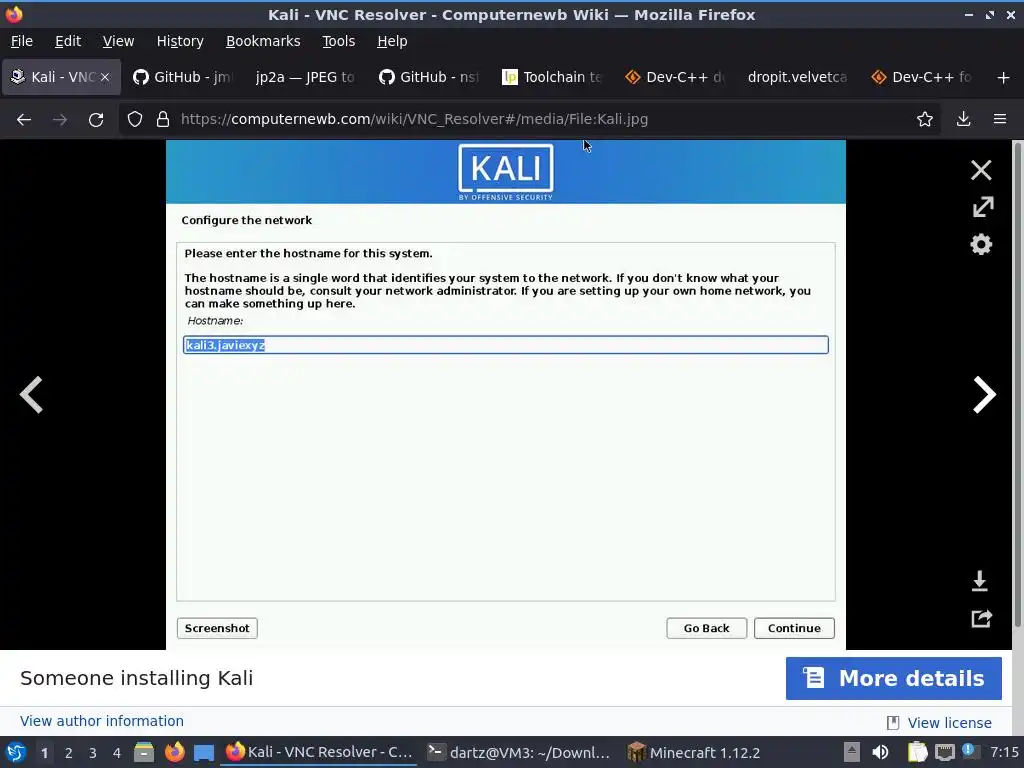The width and height of the screenshot is (1024, 768).
Task: Open the volume control in the tray
Action: click(880, 752)
